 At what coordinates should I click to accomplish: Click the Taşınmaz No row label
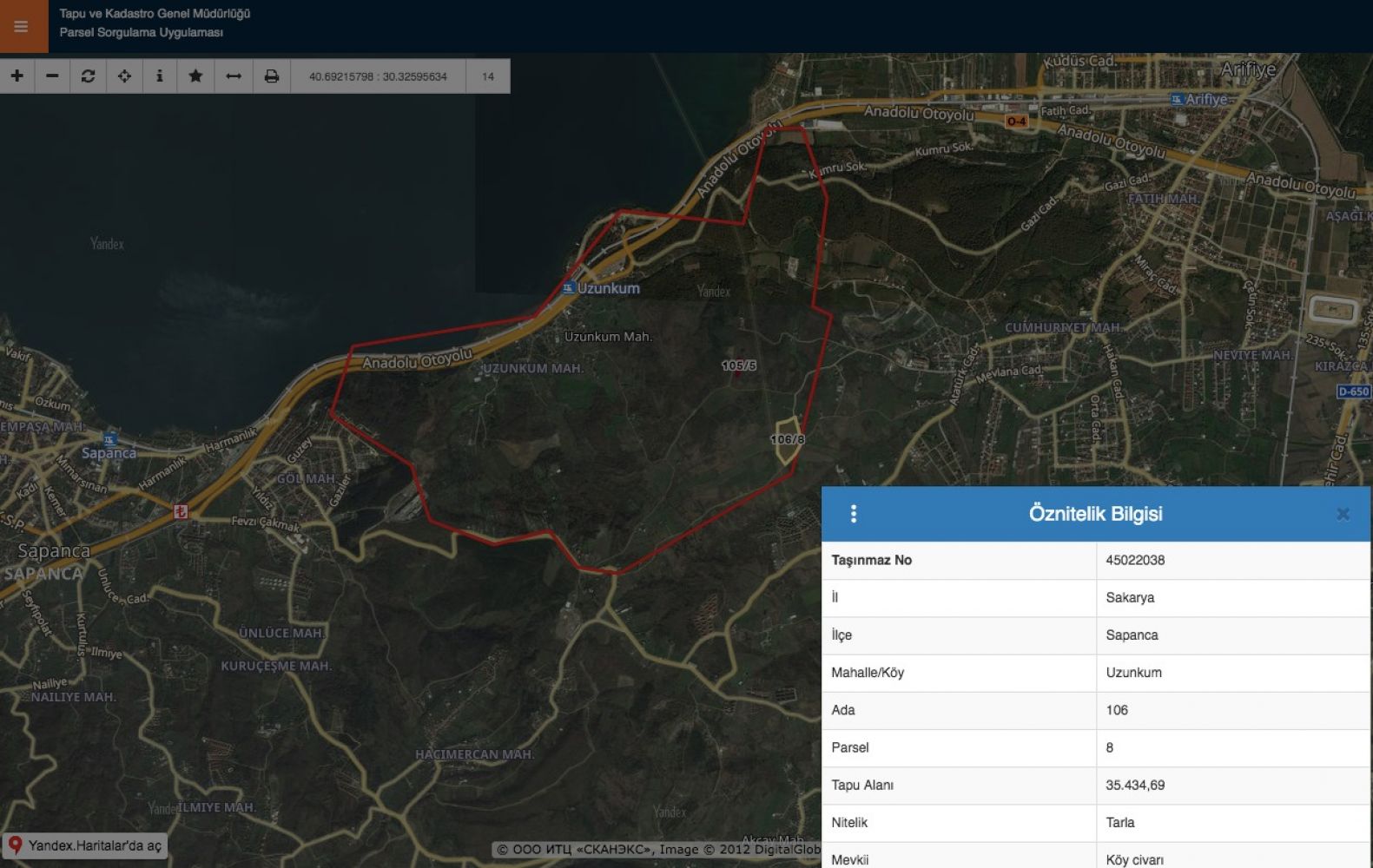click(871, 560)
